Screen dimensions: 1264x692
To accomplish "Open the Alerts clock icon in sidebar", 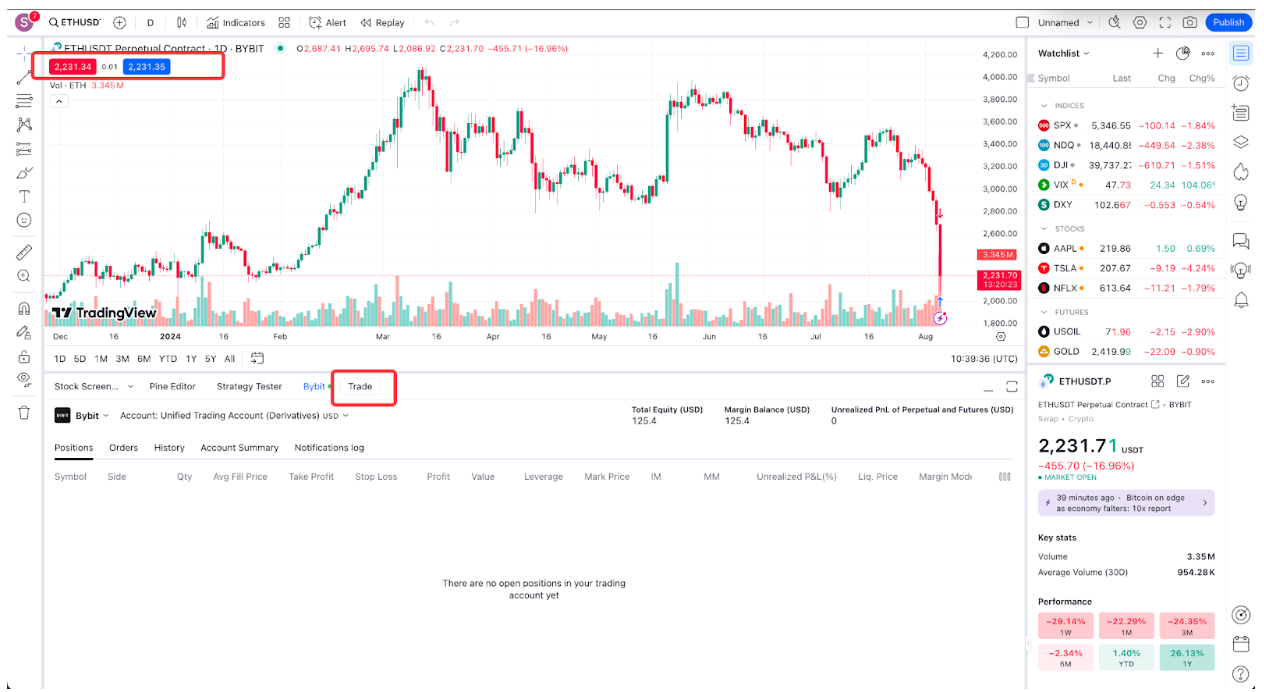I will click(x=1241, y=82).
